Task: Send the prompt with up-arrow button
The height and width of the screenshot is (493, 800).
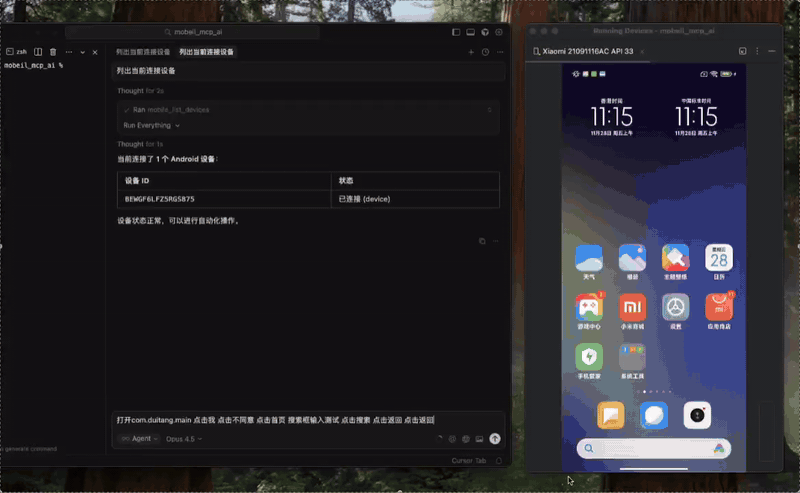Action: 495,439
